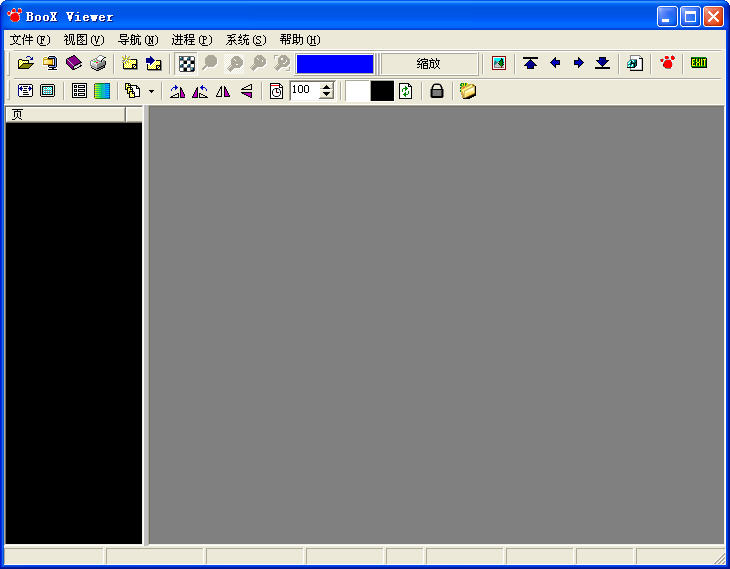This screenshot has height=569, width=730.
Task: Go to first page arrow icon
Action: point(530,63)
